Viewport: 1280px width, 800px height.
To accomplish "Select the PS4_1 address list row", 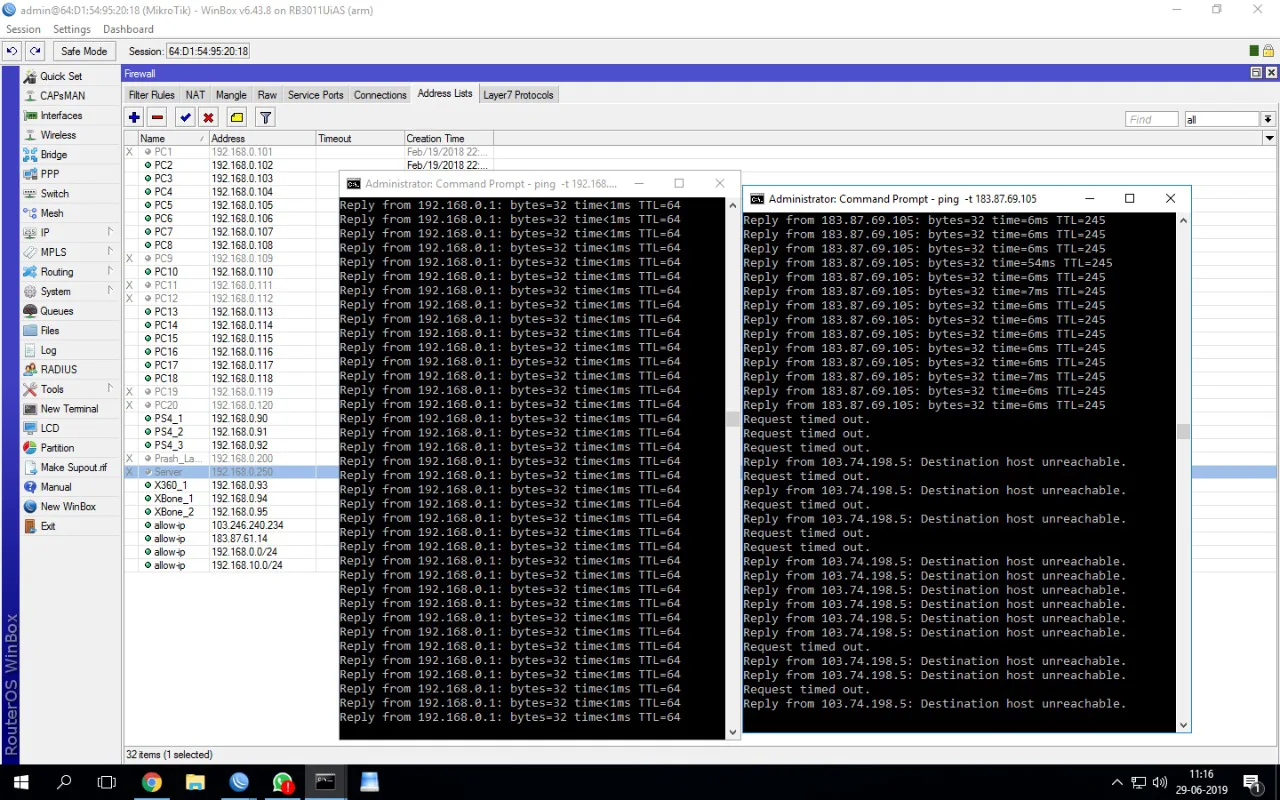I will [x=231, y=418].
